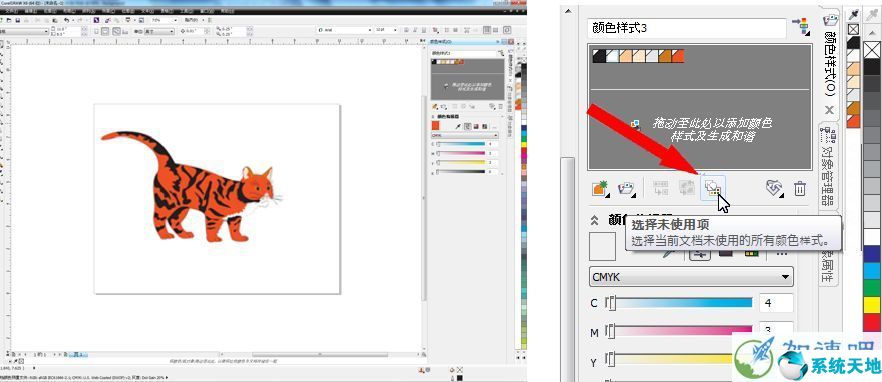
Task: Click the Select Unused Items (选择未使用项) icon
Action: pyautogui.click(x=713, y=188)
